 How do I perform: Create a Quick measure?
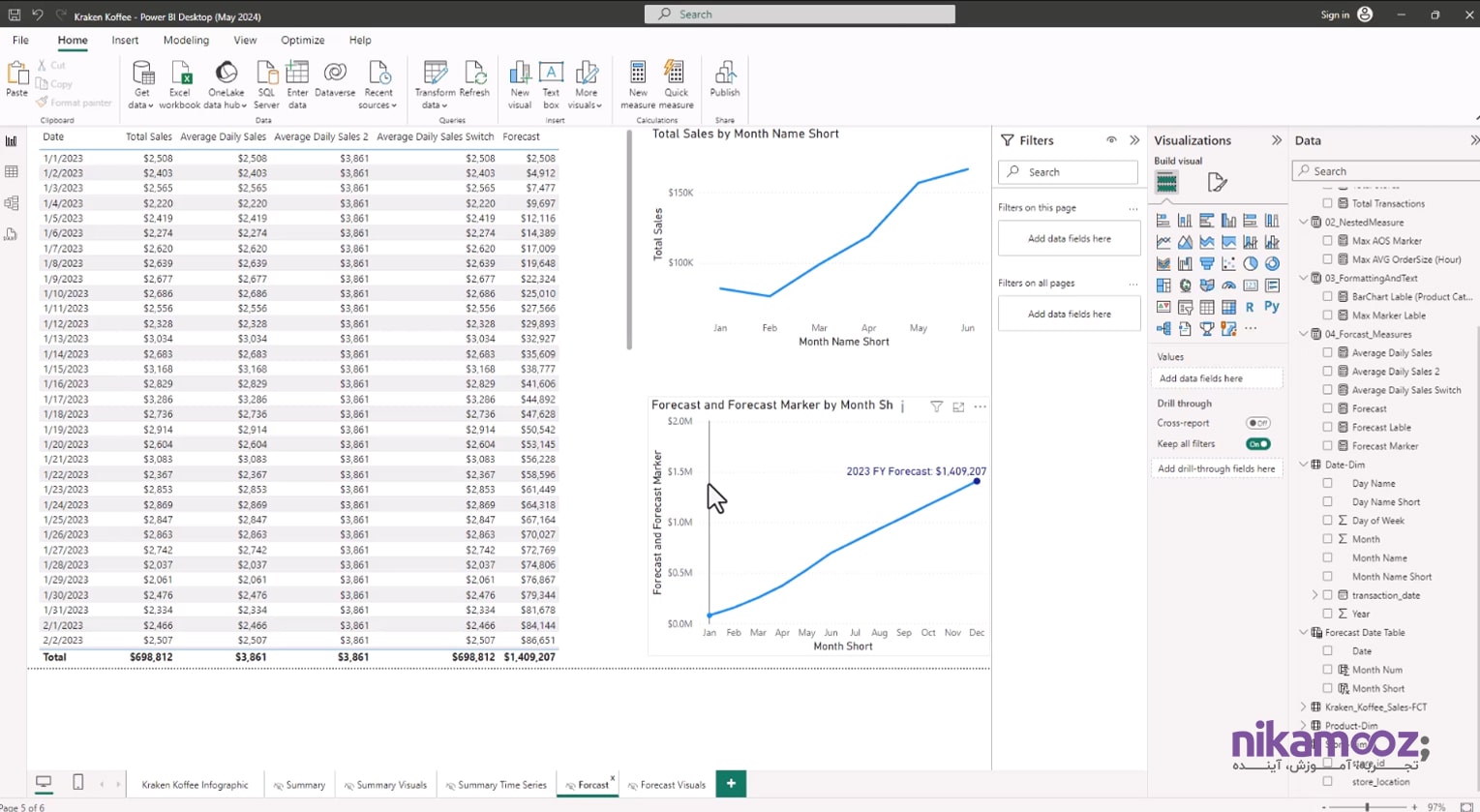coord(676,85)
